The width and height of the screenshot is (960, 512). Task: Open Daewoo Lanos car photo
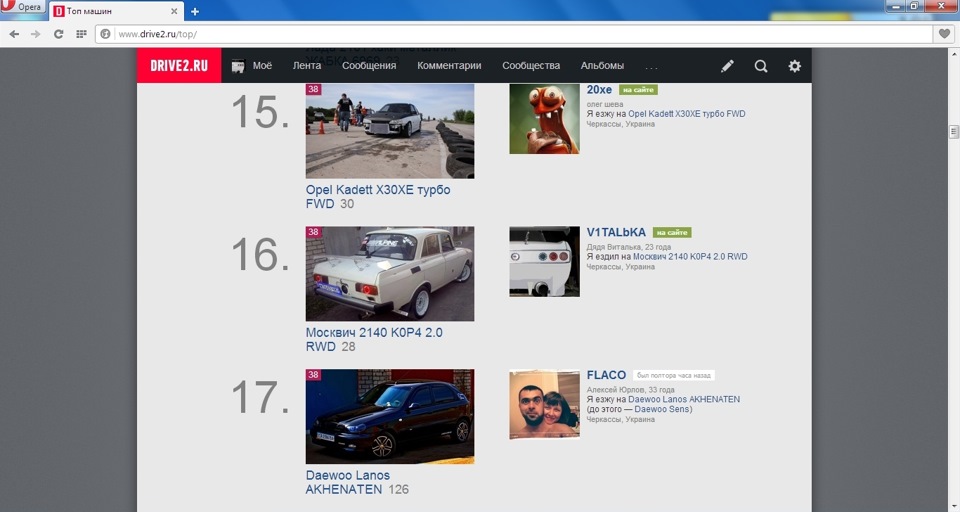[x=390, y=416]
